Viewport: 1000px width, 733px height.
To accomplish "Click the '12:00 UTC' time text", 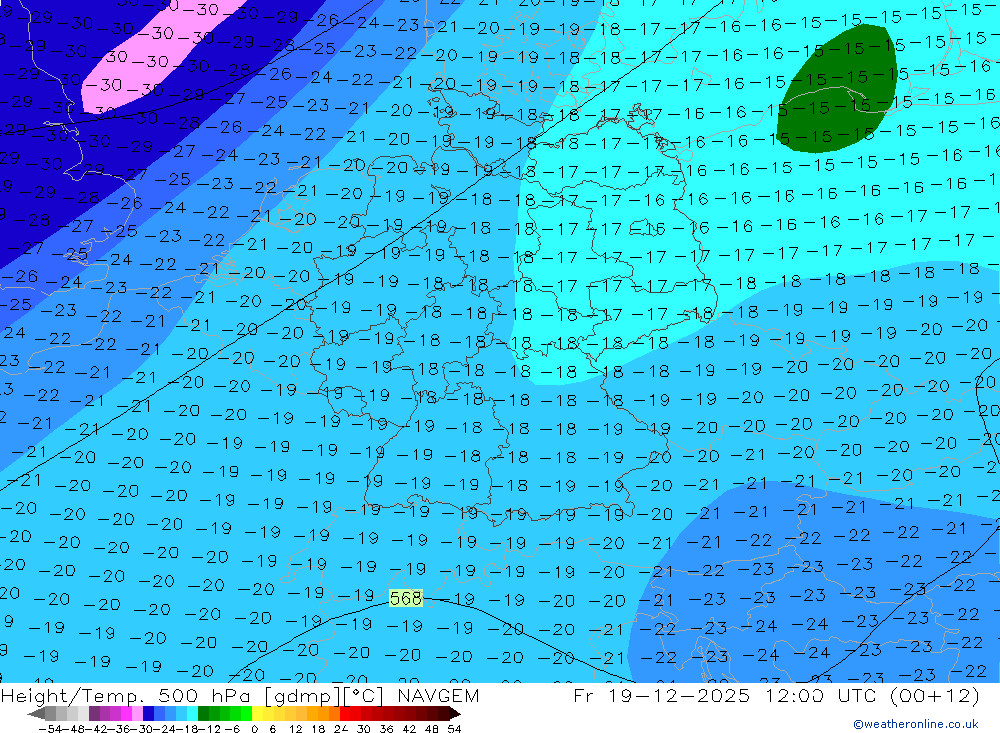I will [x=823, y=695].
